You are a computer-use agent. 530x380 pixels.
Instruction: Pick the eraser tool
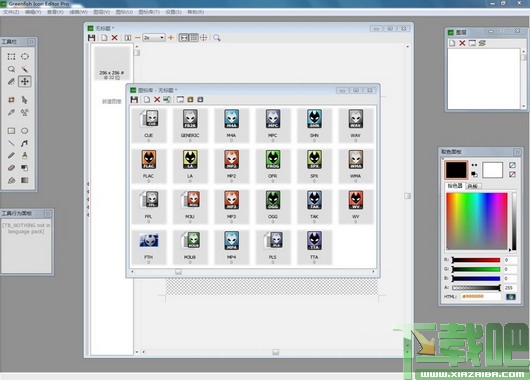[11, 168]
